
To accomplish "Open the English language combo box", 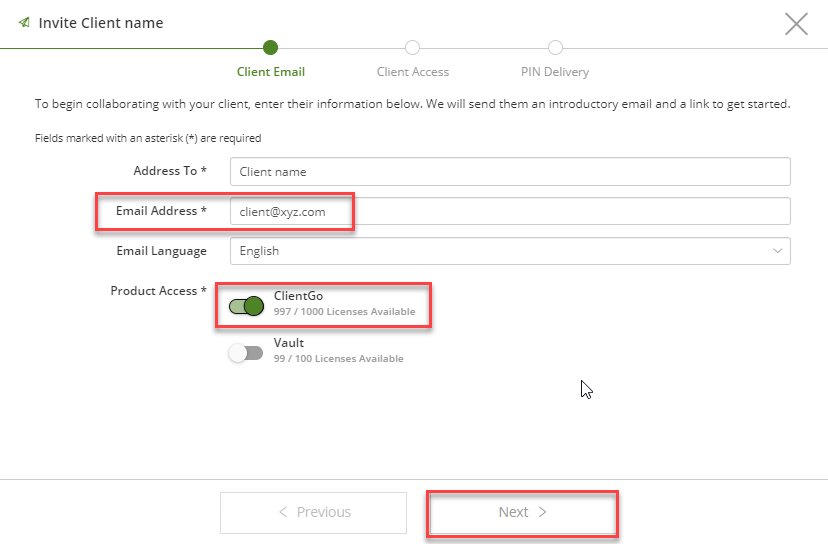I will (x=510, y=251).
